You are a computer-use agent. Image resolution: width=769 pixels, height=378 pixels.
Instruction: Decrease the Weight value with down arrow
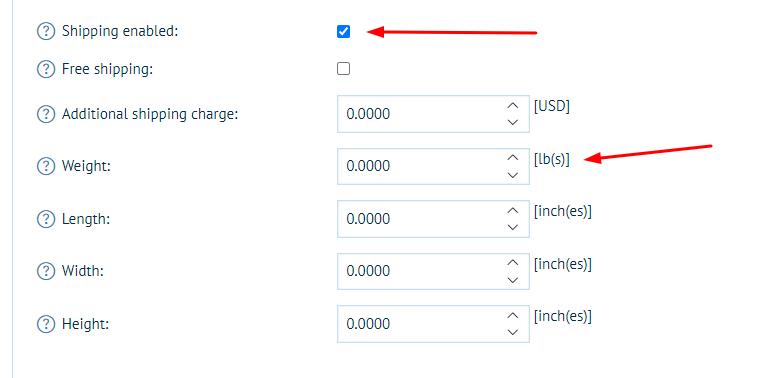[x=513, y=175]
